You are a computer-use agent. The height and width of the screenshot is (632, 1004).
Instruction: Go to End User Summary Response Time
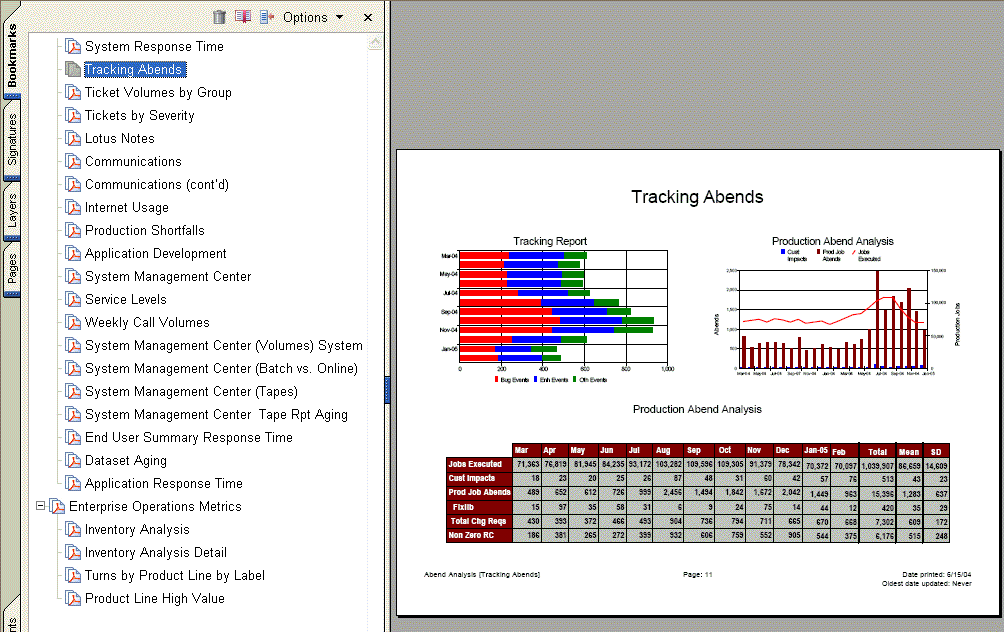tap(189, 437)
